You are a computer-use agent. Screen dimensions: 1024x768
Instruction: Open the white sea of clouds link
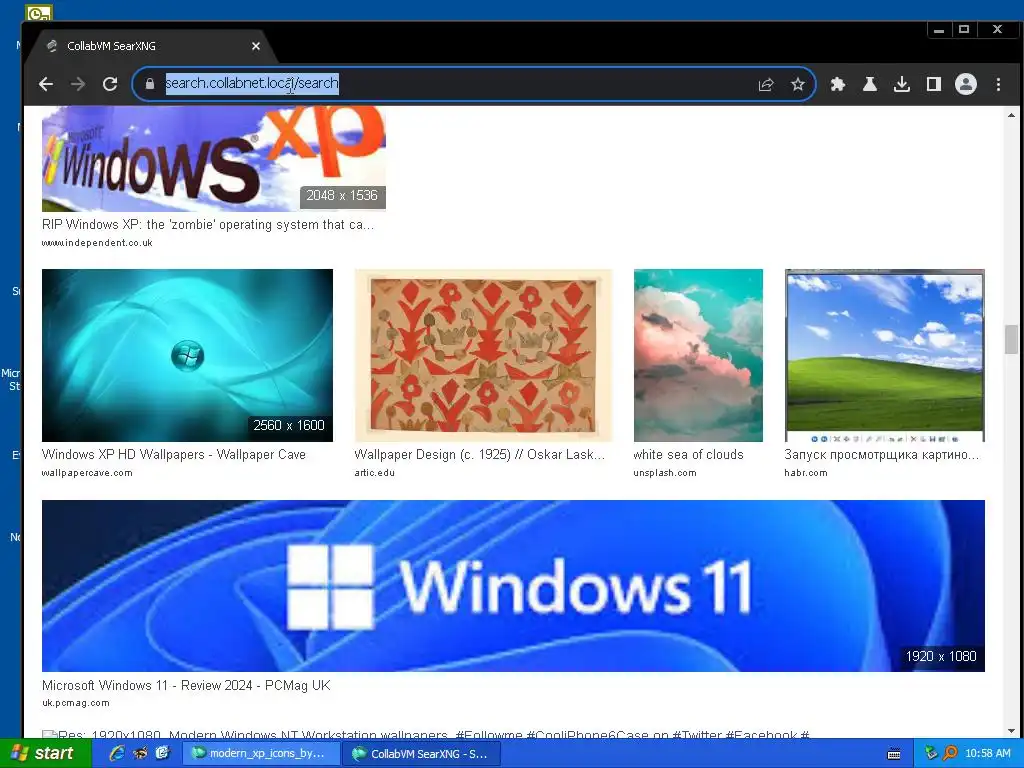point(688,455)
